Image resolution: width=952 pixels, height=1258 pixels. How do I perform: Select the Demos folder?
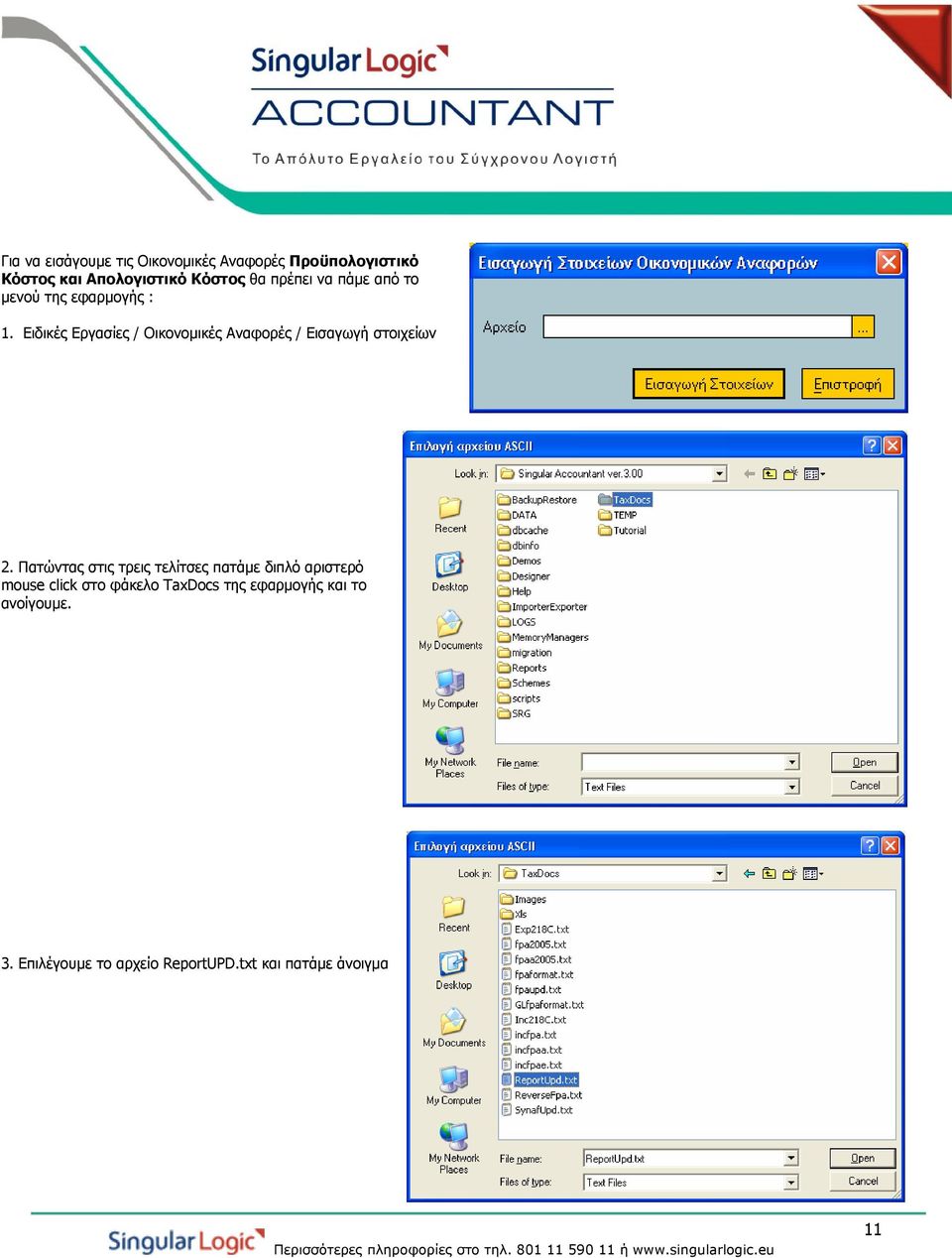pyautogui.click(x=520, y=561)
